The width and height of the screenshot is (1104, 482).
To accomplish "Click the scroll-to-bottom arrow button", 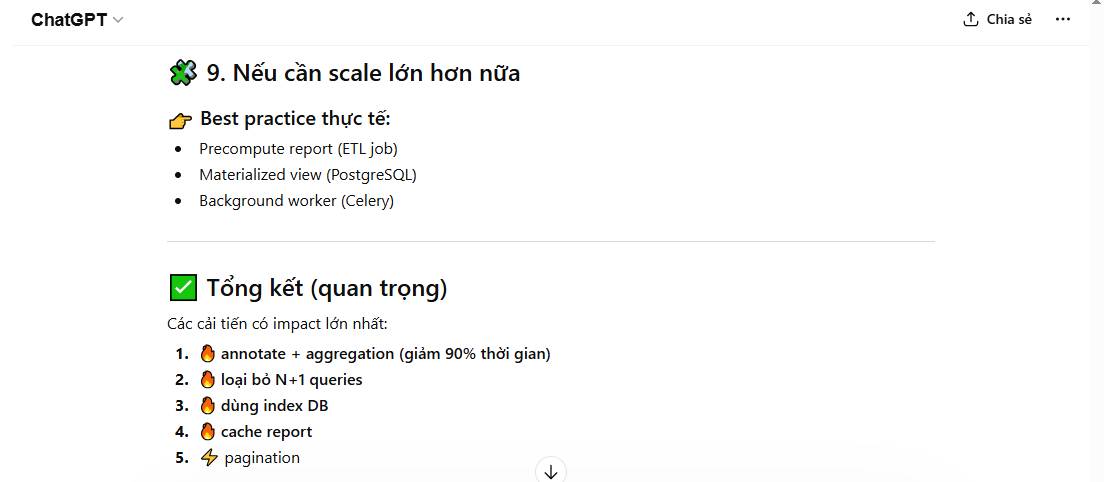I will click(551, 471).
